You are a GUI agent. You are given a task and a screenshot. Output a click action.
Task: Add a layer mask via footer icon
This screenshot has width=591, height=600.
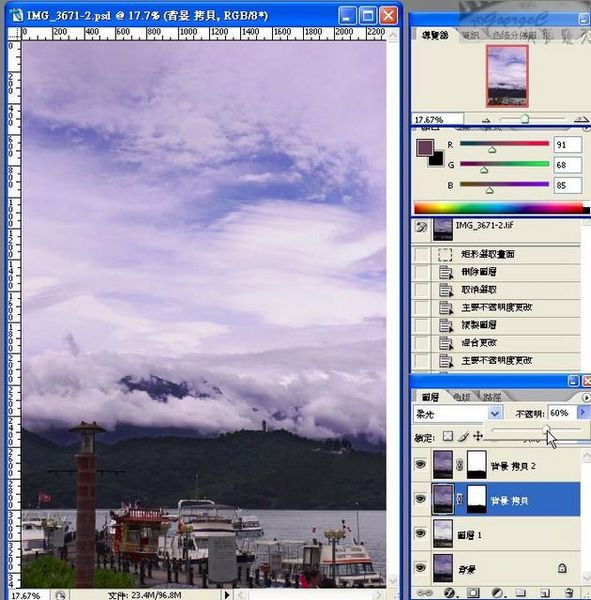click(x=473, y=593)
